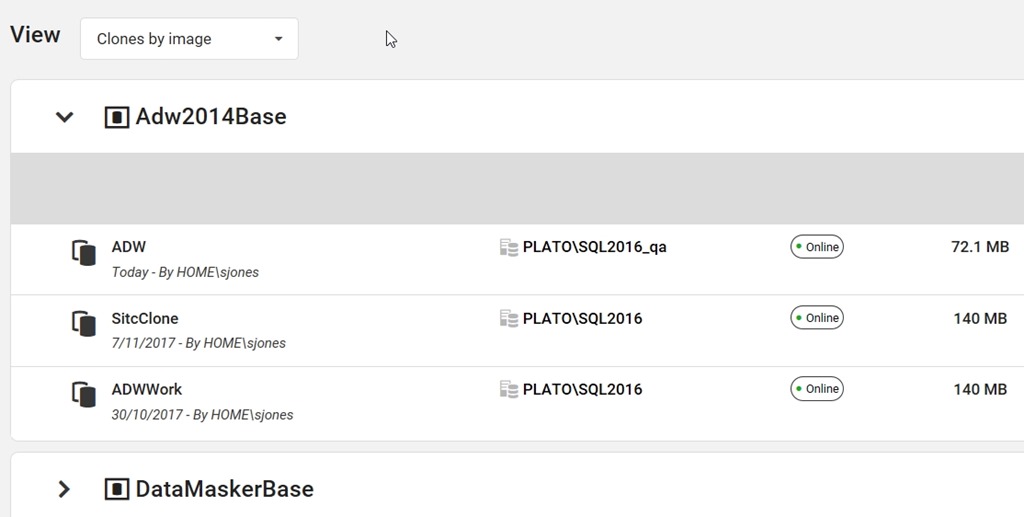Click the Adw2014Base image icon
The height and width of the screenshot is (517, 1024).
[117, 117]
